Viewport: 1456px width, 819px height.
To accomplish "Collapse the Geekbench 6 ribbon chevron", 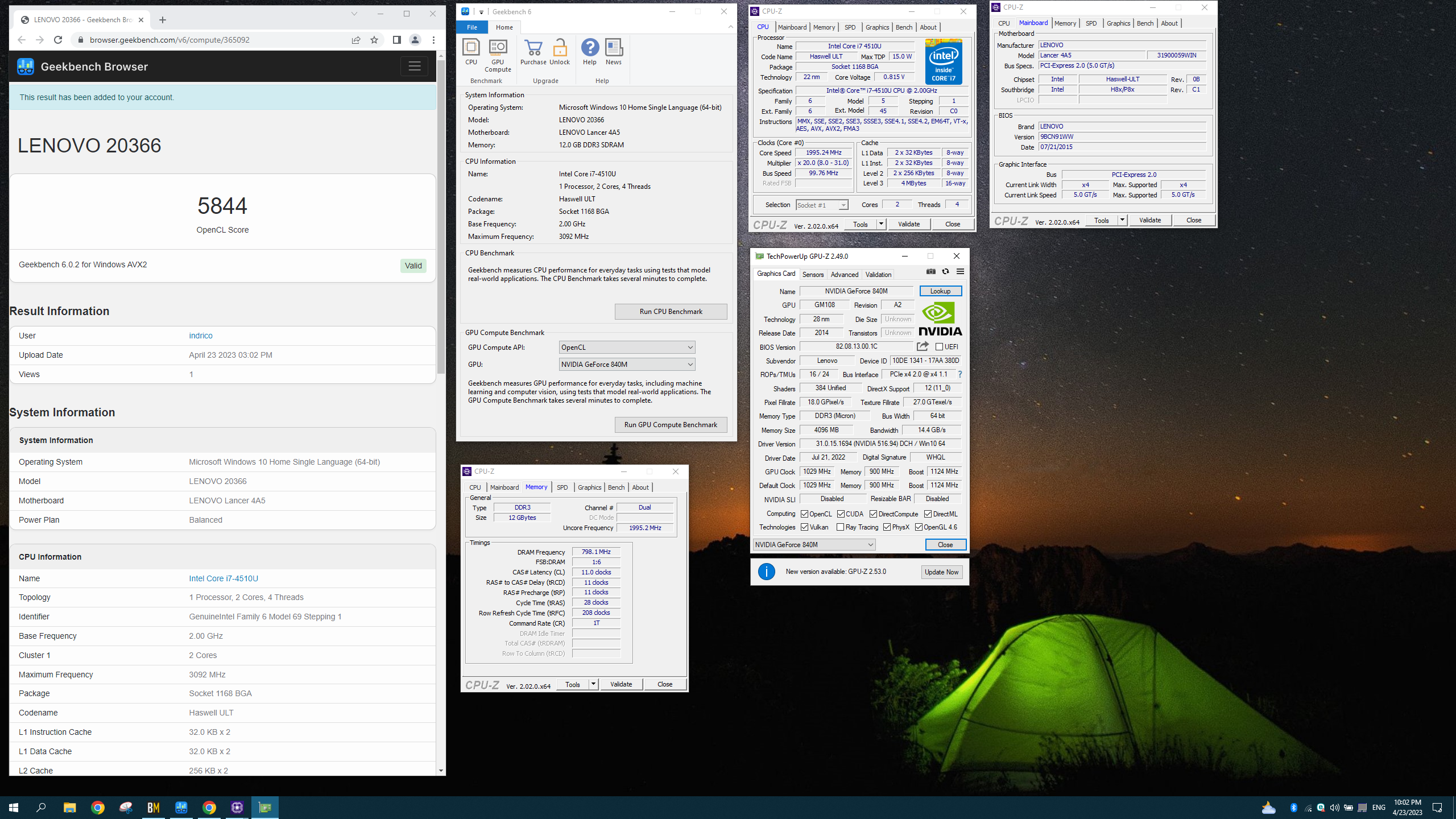I will (730, 27).
